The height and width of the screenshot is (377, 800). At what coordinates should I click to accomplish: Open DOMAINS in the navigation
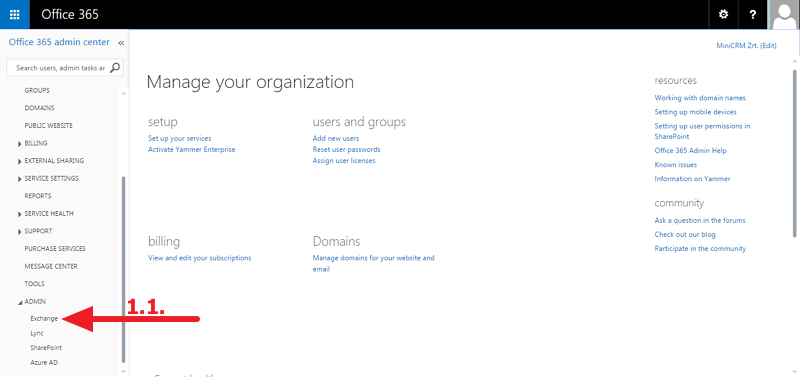pos(39,108)
